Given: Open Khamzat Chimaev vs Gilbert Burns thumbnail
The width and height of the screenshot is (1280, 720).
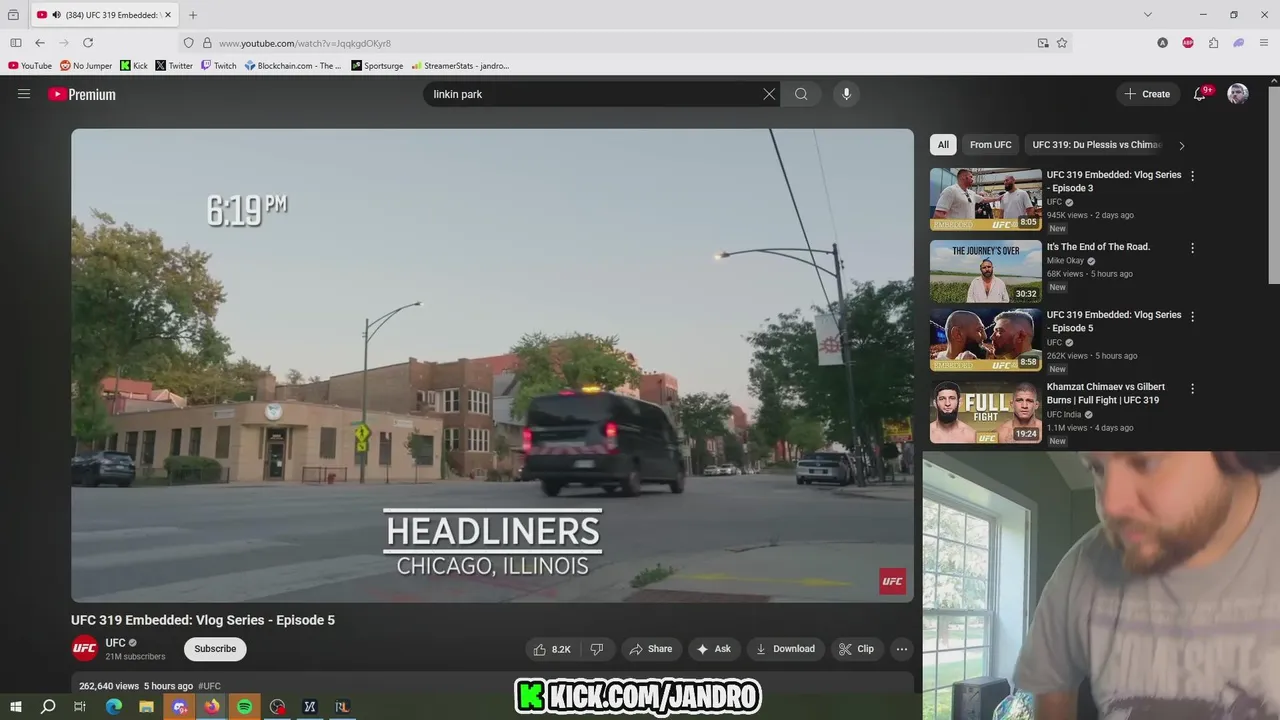Looking at the screenshot, I should (x=985, y=411).
